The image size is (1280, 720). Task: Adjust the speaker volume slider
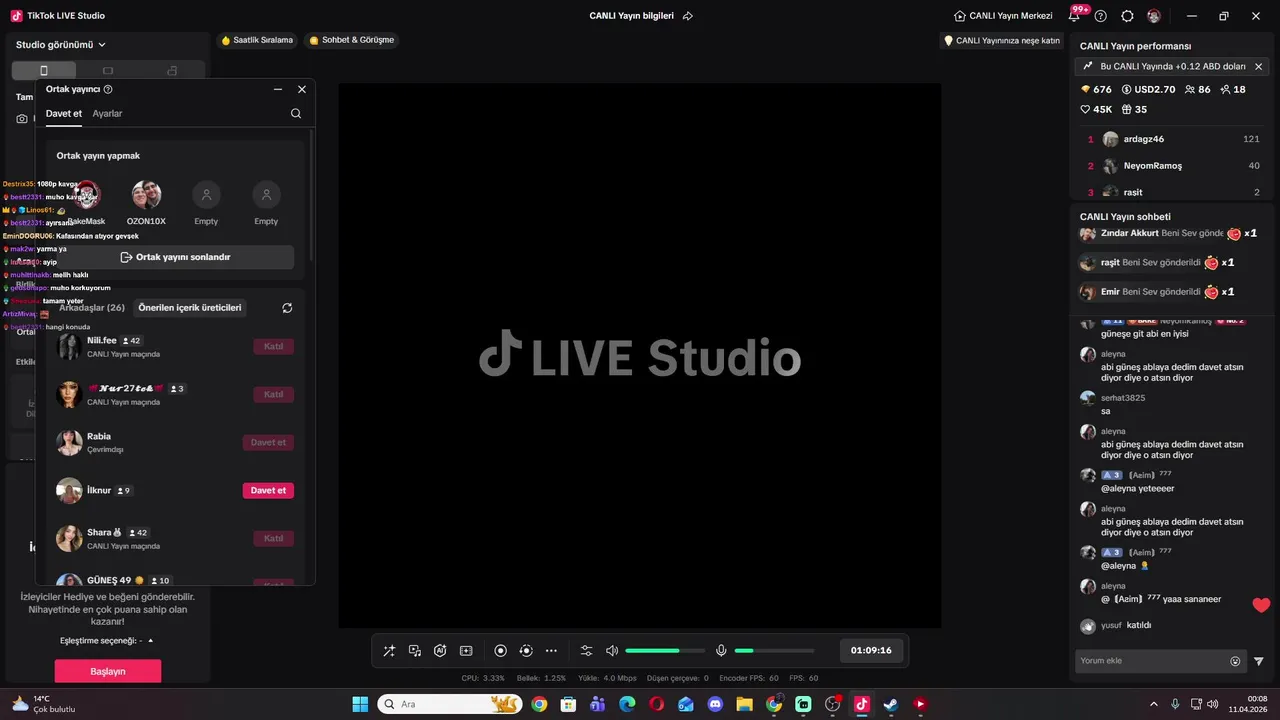[x=665, y=651]
